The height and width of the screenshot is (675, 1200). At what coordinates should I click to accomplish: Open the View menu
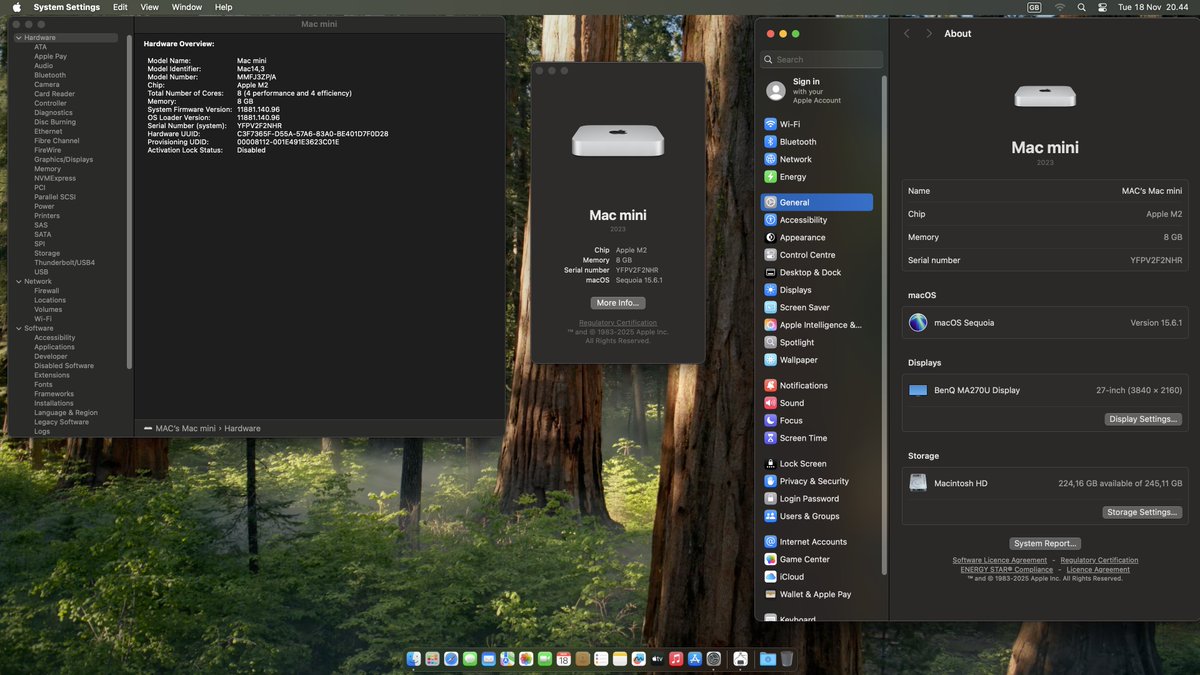tap(149, 7)
